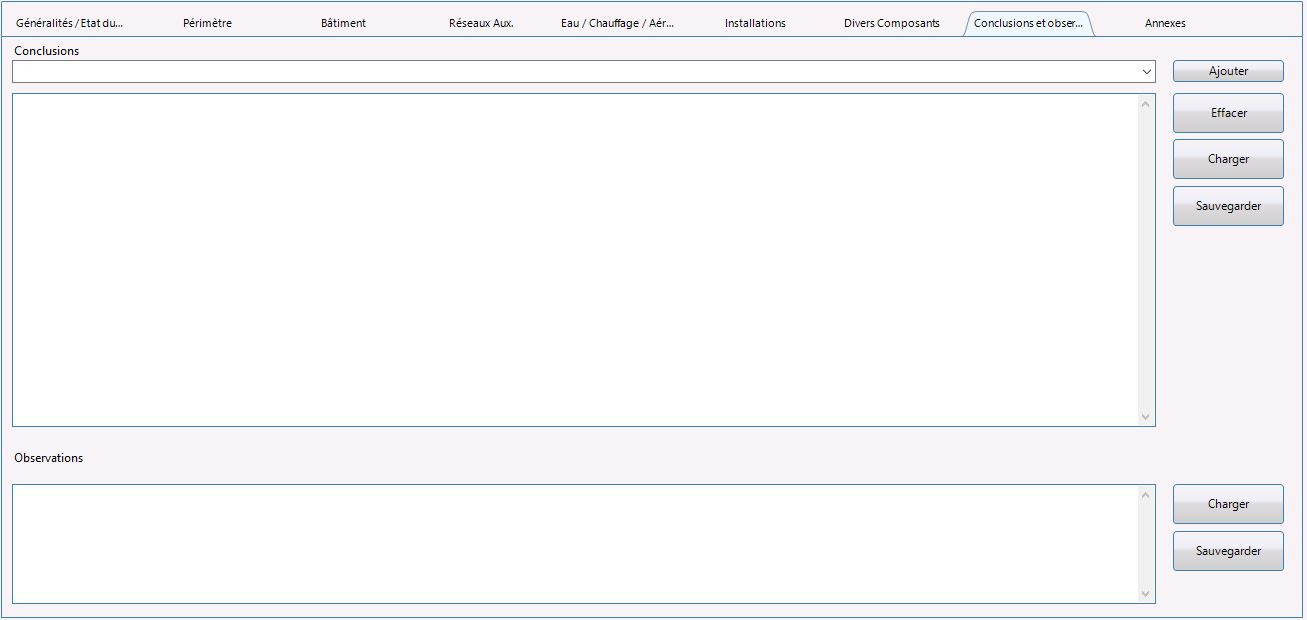Viewport: 1307px width, 620px height.
Task: Open the Divers Composants tab
Action: 892,23
